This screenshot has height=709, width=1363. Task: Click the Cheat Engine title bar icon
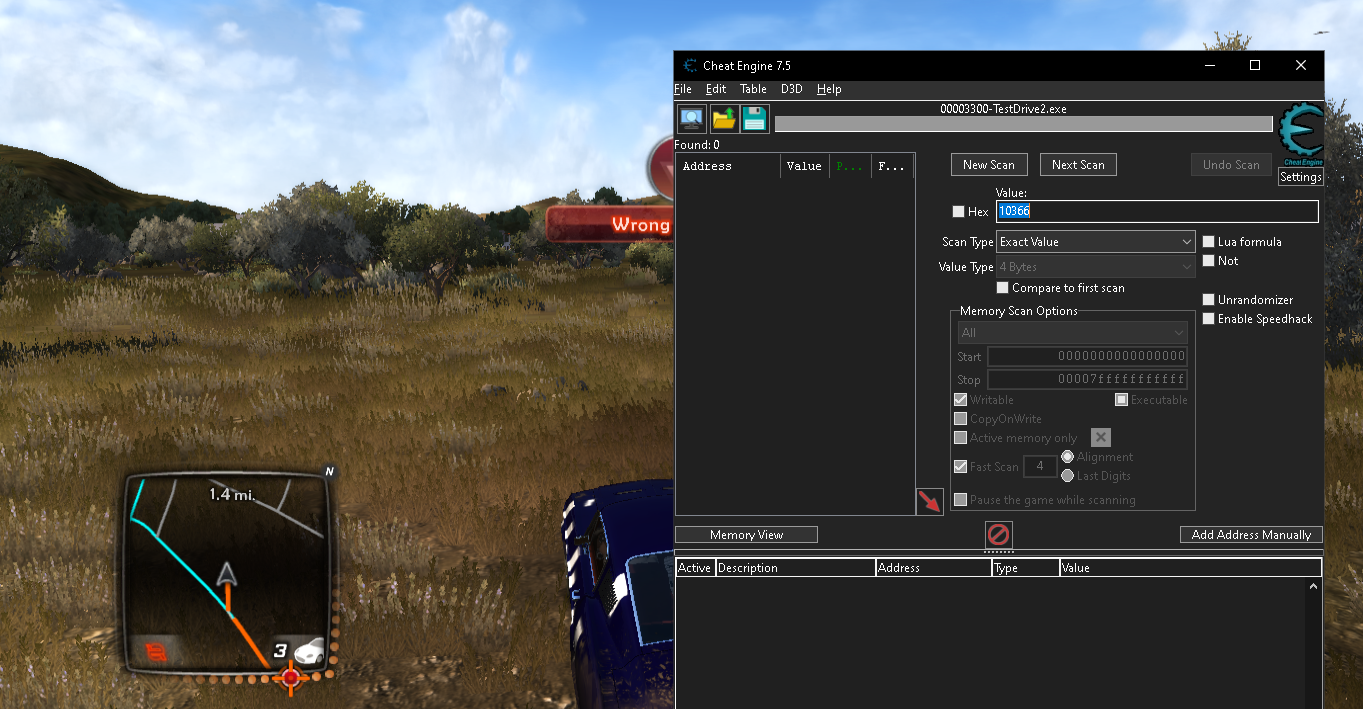pyautogui.click(x=689, y=66)
